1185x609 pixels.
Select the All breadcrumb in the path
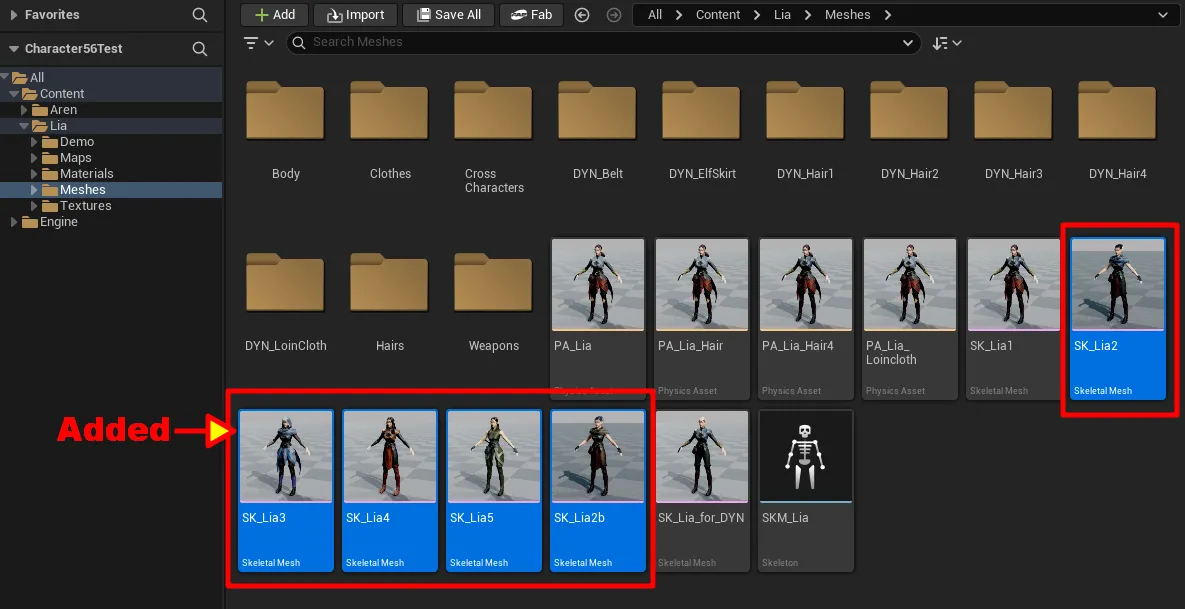655,15
